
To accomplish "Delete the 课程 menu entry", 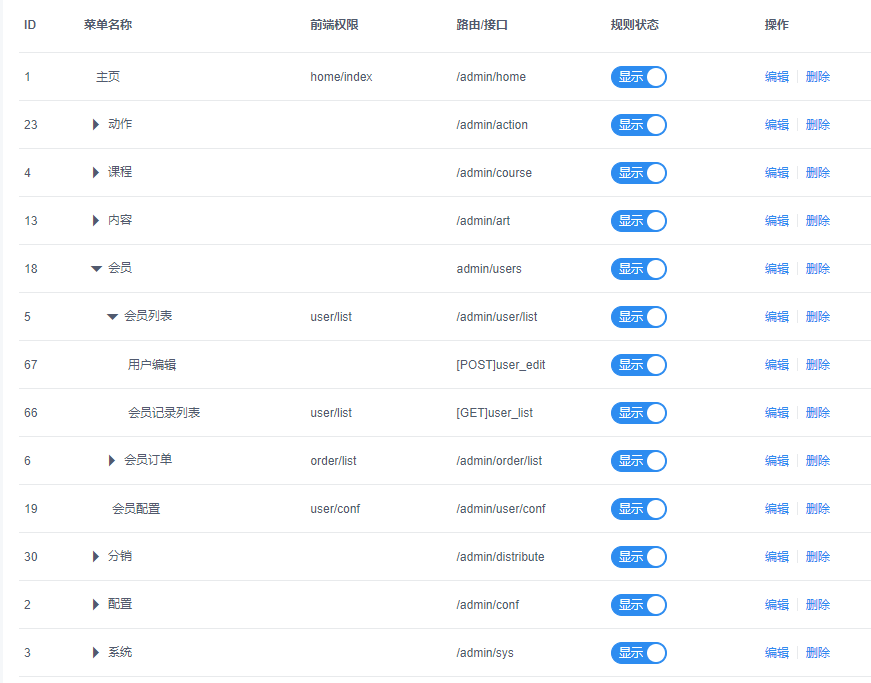I will coord(818,173).
